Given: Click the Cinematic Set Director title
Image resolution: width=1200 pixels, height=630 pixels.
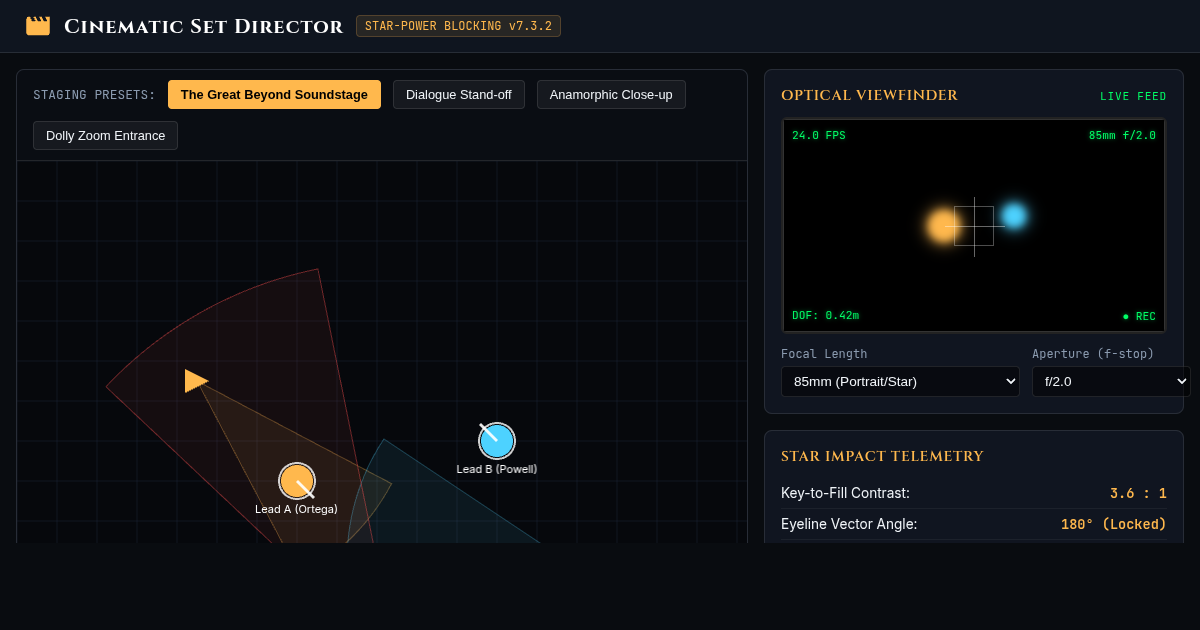Looking at the screenshot, I should click(x=203, y=26).
